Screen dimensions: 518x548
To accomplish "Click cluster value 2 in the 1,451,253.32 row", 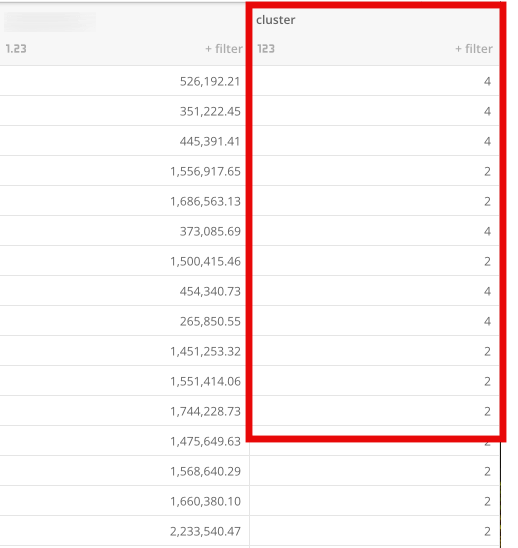I will pos(488,352).
